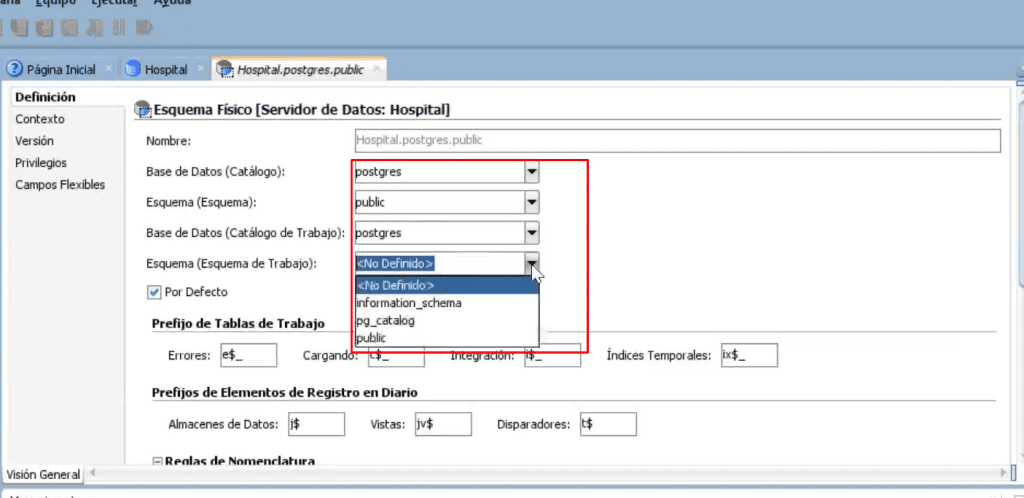Choose pg_catalog from the list
1024x498 pixels.
click(x=447, y=320)
